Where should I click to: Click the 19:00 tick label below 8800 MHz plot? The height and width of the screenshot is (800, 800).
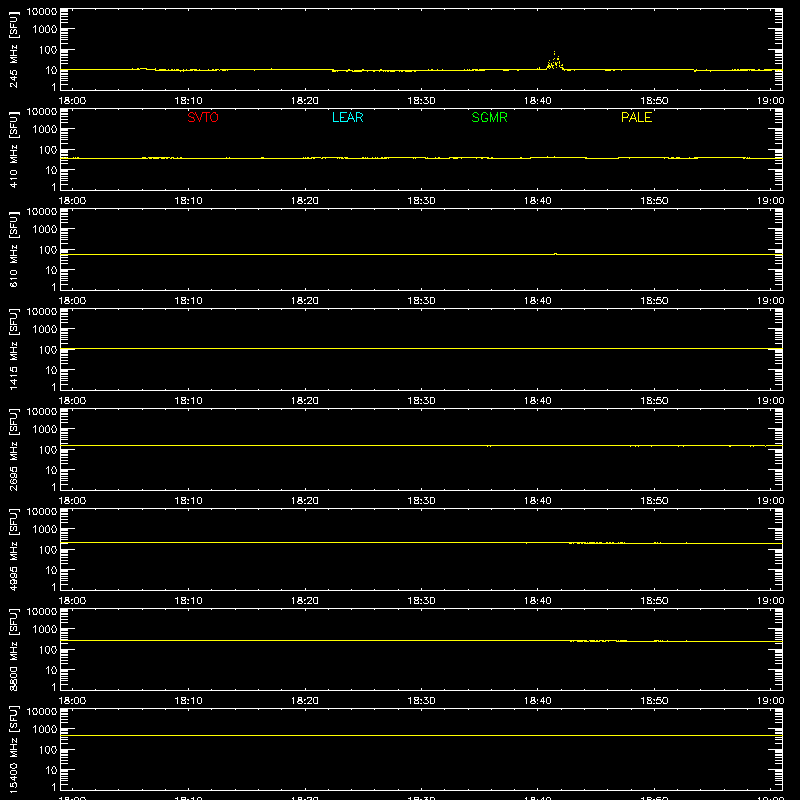point(770,701)
